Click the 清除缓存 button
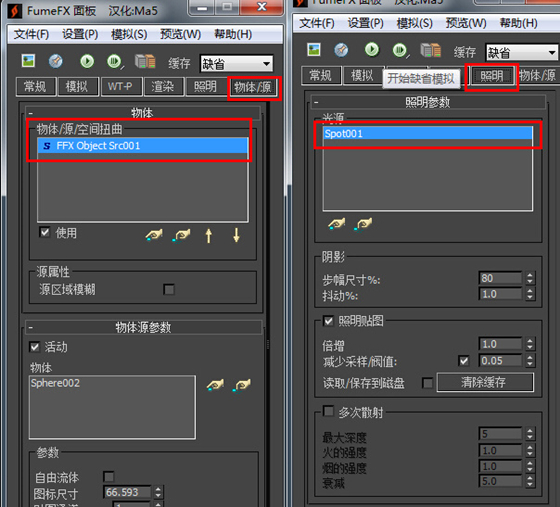The image size is (560, 507). (x=485, y=382)
